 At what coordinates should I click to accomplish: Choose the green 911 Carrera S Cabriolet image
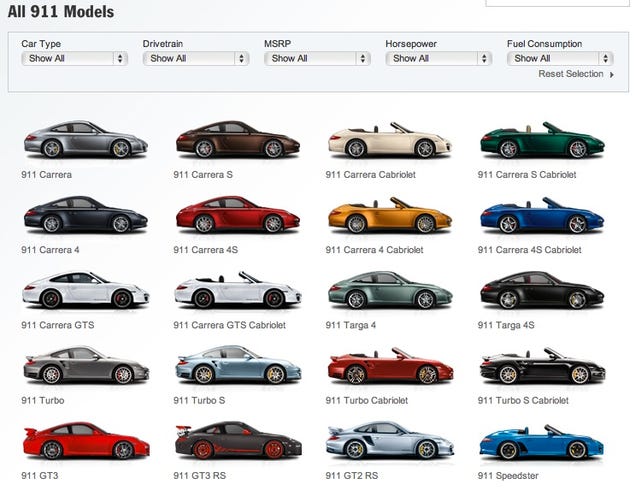(x=542, y=140)
